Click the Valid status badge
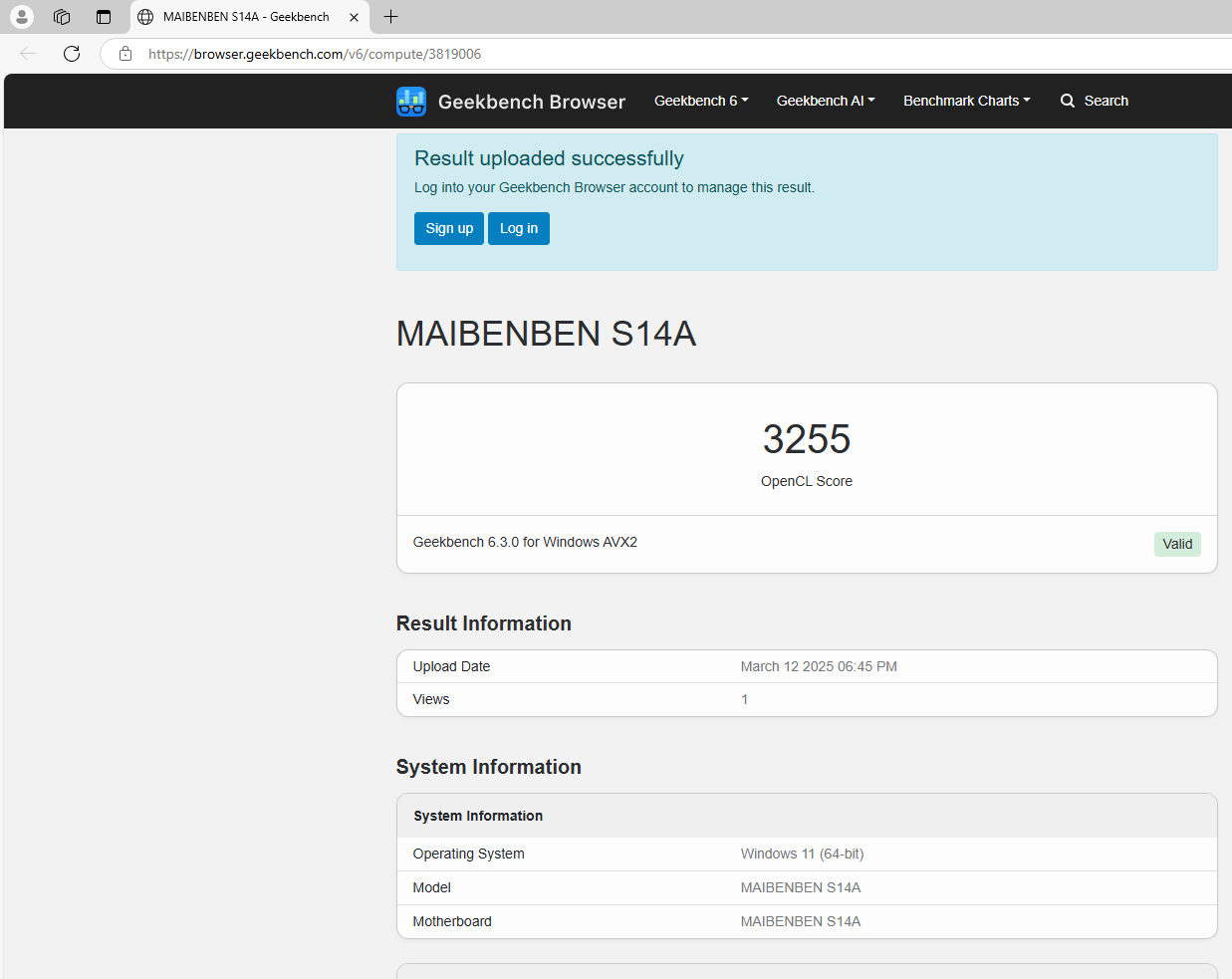 click(x=1177, y=544)
